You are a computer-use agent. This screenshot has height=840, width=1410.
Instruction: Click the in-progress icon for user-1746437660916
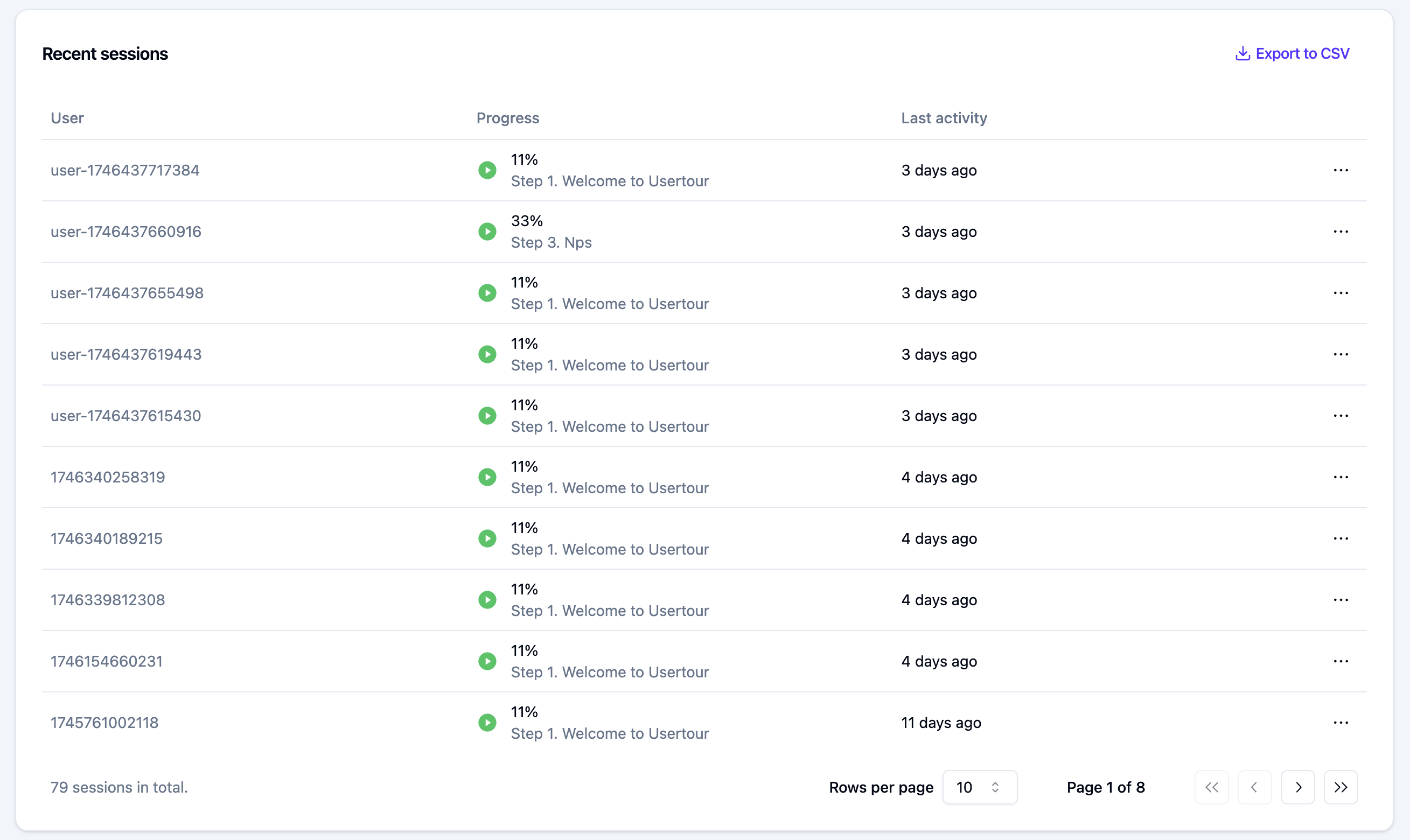click(487, 232)
